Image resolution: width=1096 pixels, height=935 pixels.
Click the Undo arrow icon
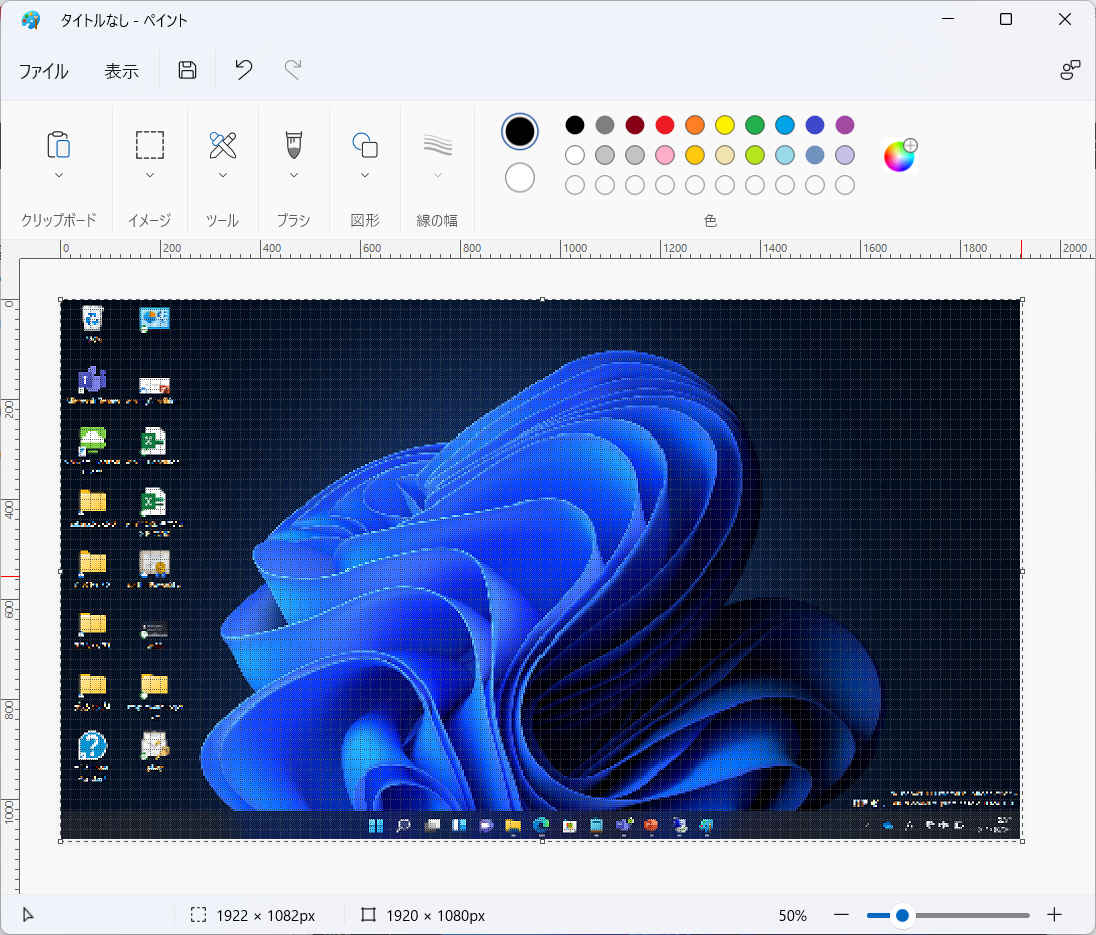coord(243,70)
